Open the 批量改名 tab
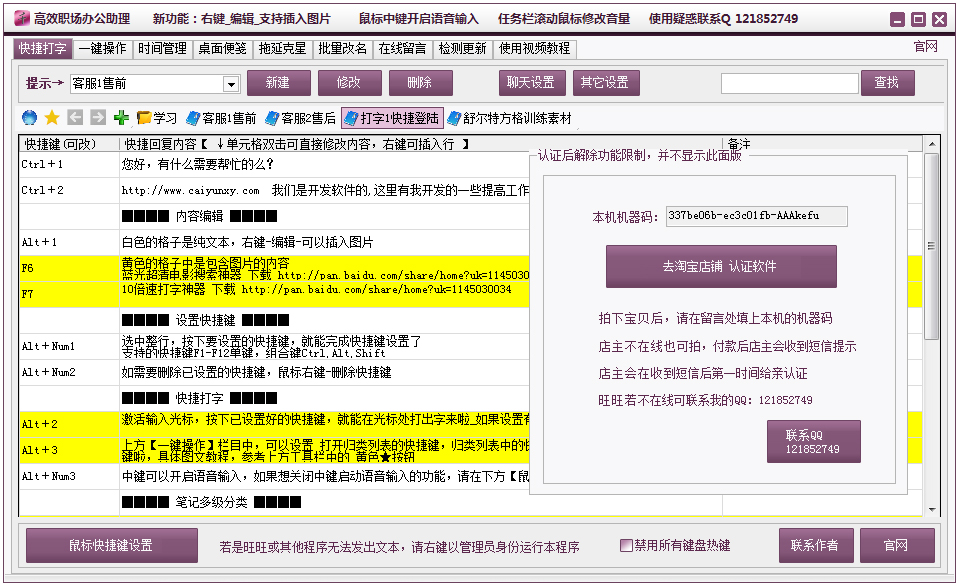This screenshot has width=960, height=586. 343,48
